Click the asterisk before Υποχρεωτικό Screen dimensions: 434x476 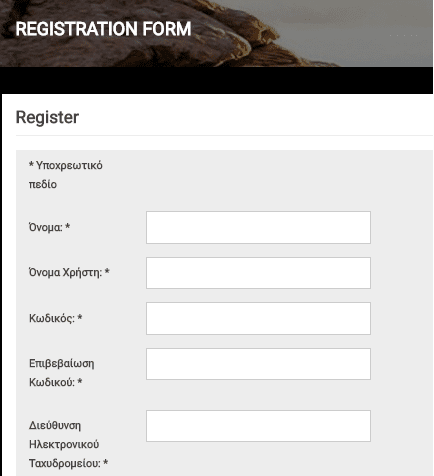point(31,164)
